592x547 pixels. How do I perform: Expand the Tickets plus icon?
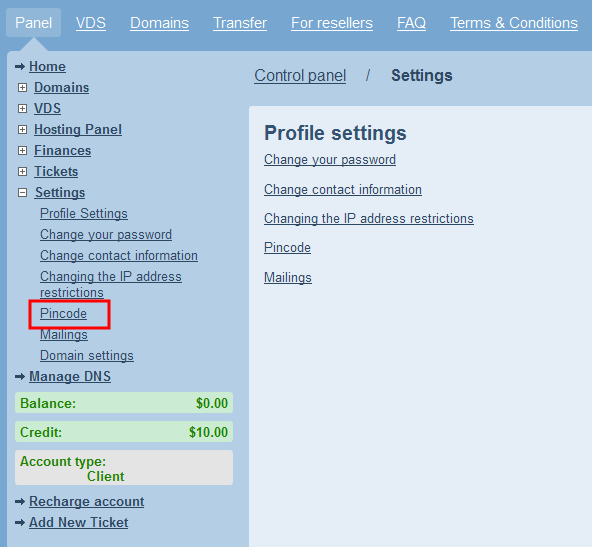[x=23, y=171]
